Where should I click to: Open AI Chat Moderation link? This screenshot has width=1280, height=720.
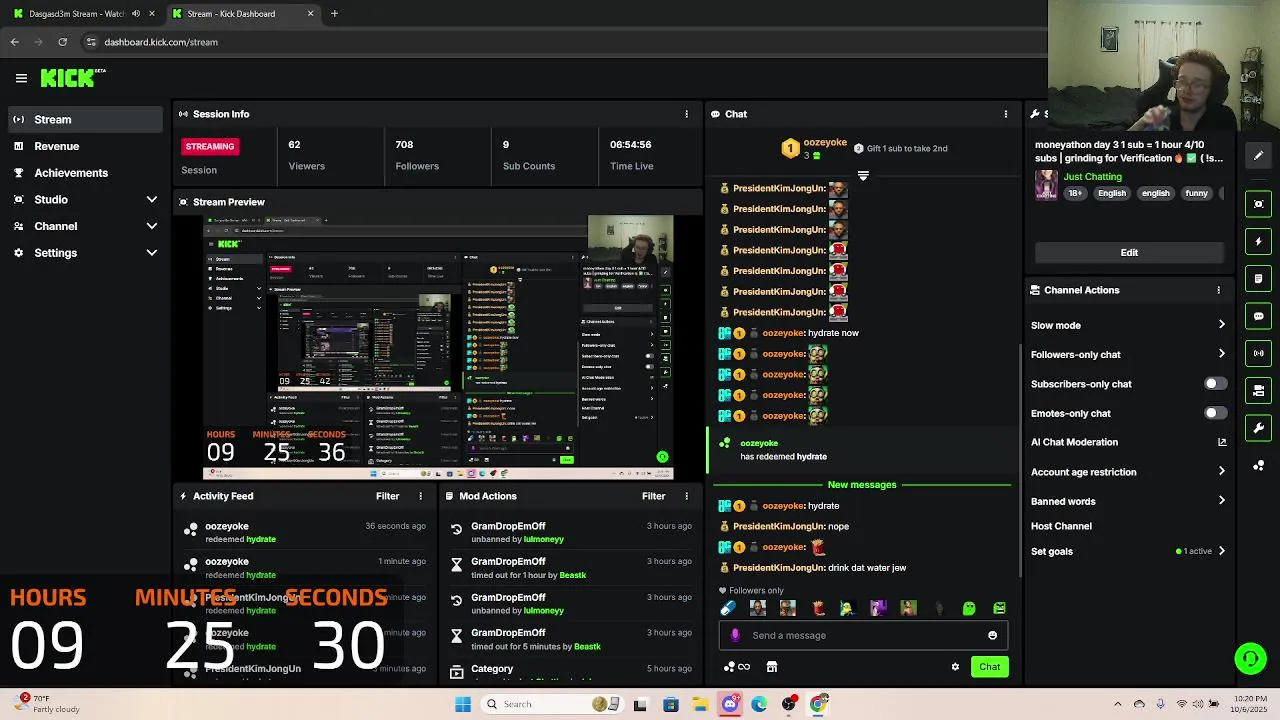point(1128,442)
